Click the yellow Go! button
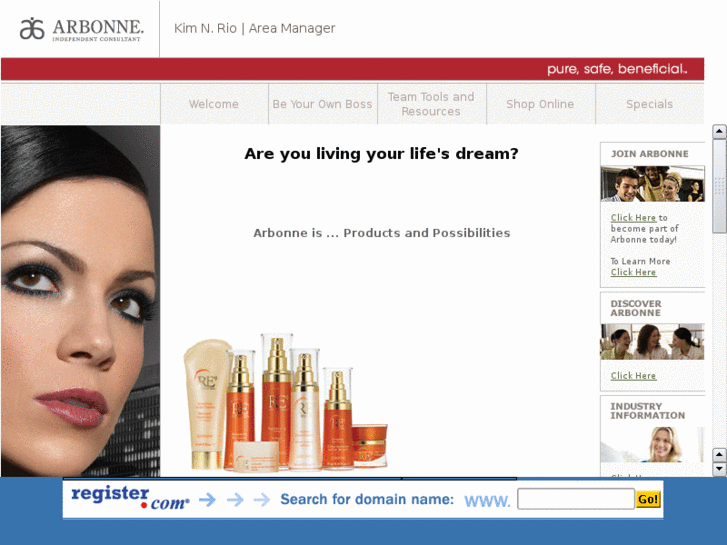Screen dimensions: 727x545 [x=648, y=499]
